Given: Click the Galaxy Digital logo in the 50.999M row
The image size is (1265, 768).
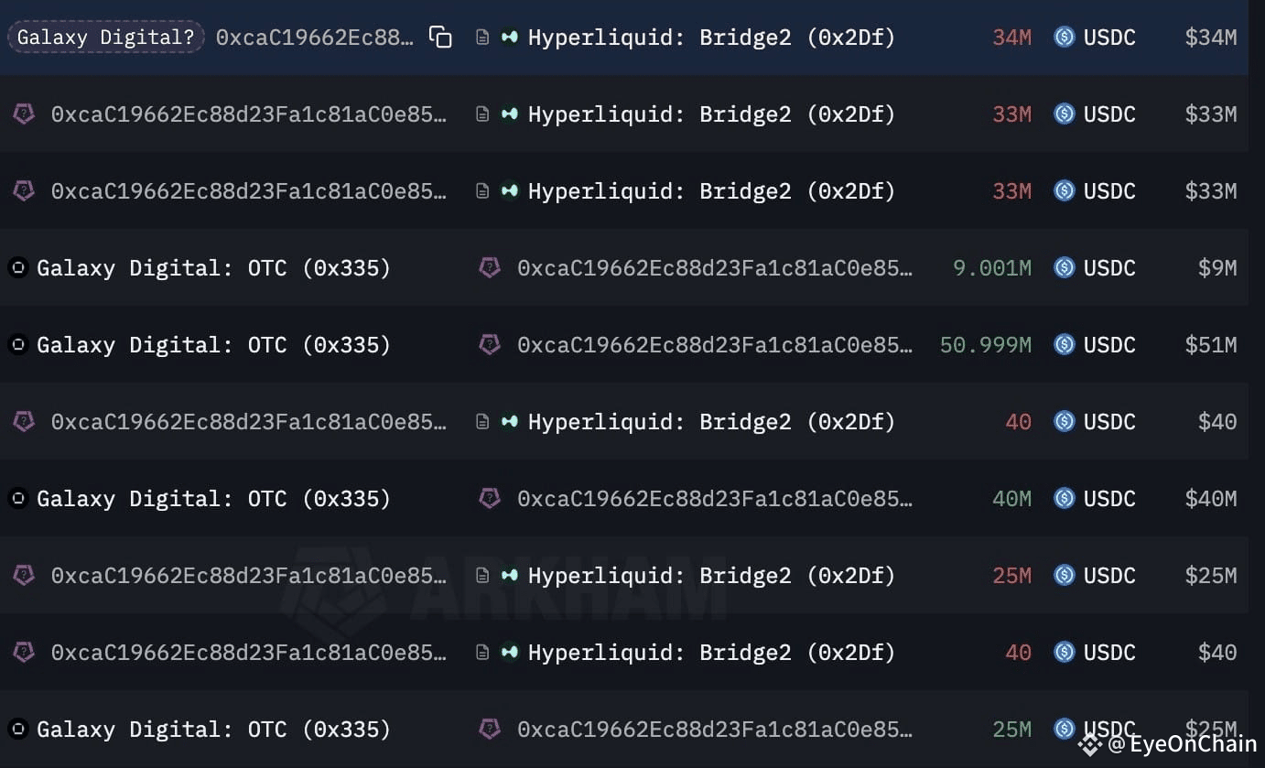Looking at the screenshot, I should 18,345.
